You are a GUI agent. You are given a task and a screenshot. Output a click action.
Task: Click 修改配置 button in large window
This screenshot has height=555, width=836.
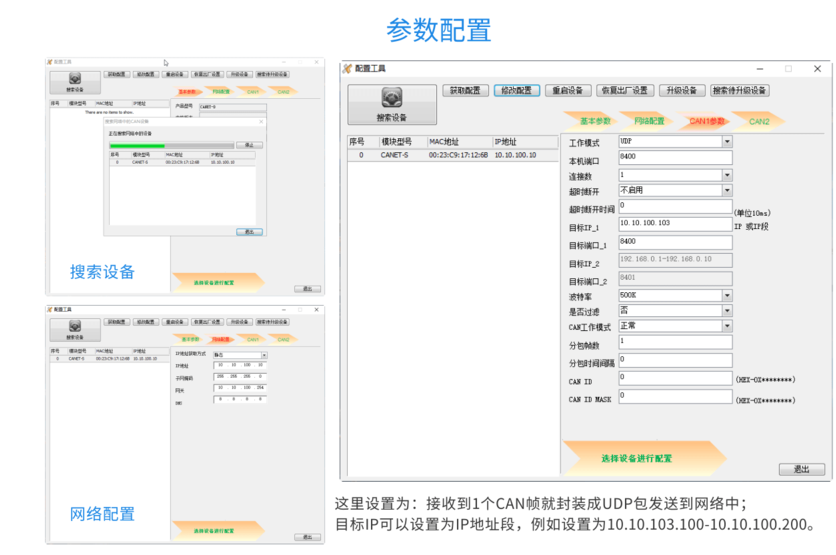coord(517,91)
